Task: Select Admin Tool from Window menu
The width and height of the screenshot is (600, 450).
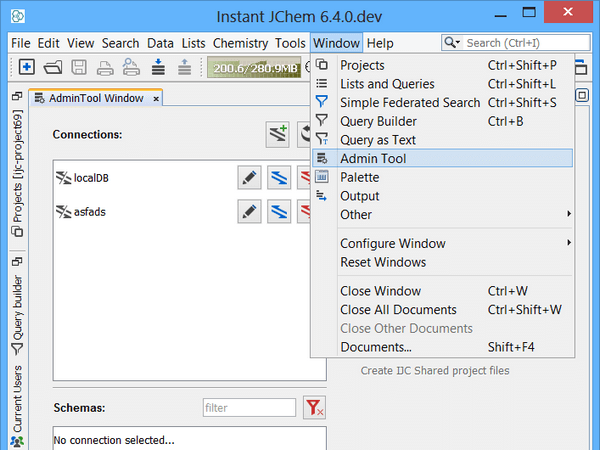Action: 373,159
